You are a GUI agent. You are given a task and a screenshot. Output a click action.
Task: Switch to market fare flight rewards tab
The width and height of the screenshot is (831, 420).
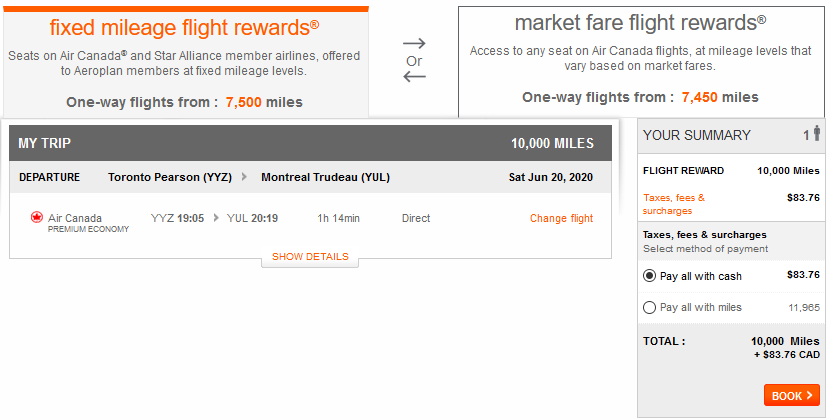coord(641,62)
